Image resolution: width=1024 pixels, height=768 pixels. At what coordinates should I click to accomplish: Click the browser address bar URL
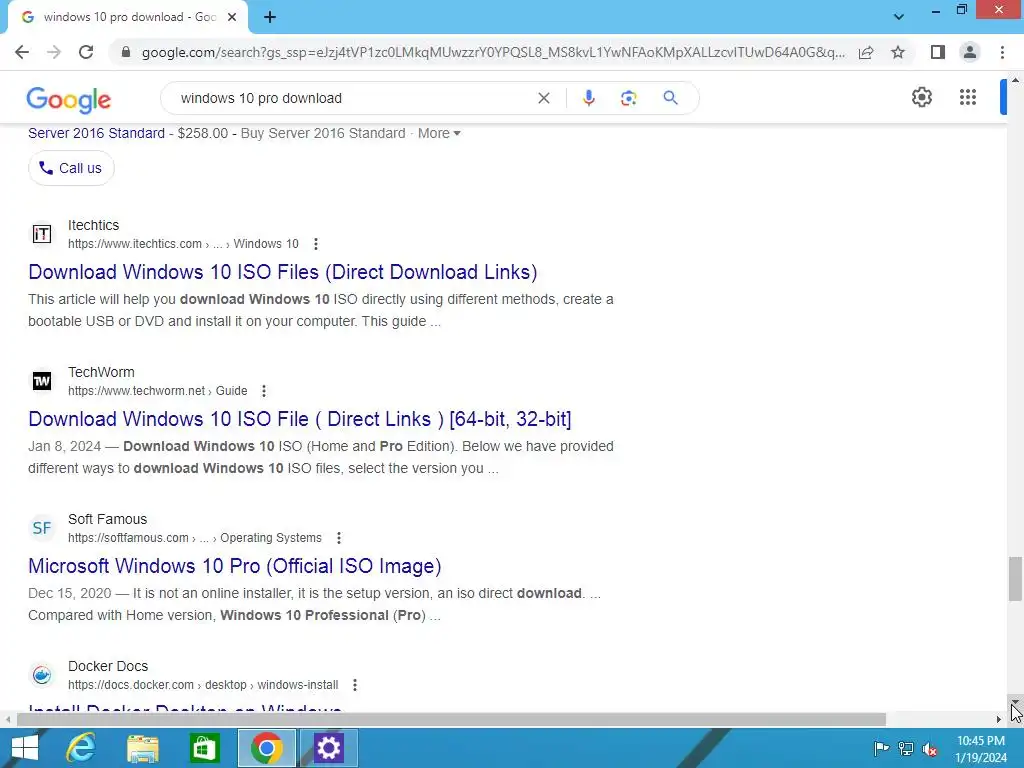493,52
